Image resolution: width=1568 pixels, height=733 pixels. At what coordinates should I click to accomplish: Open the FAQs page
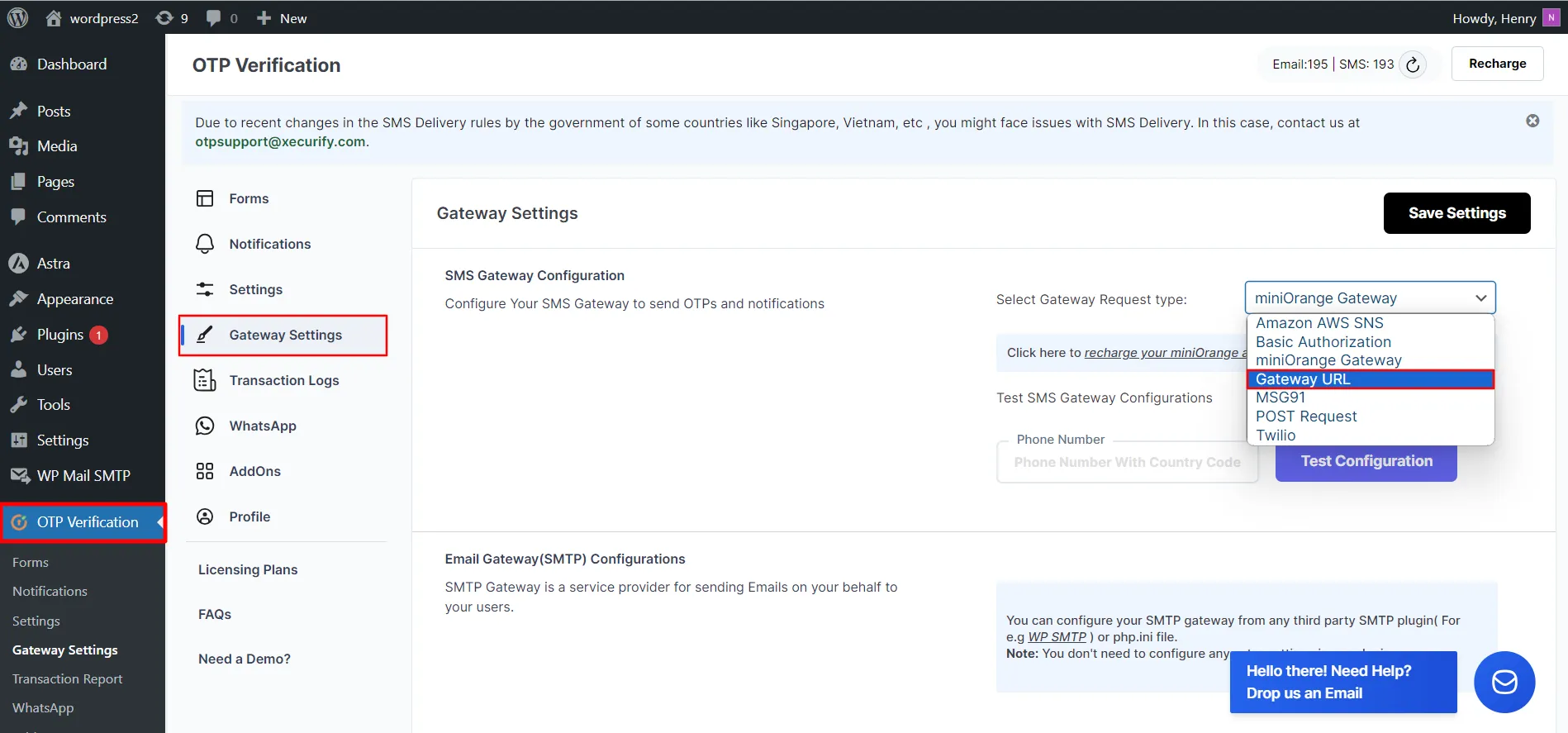tap(215, 614)
